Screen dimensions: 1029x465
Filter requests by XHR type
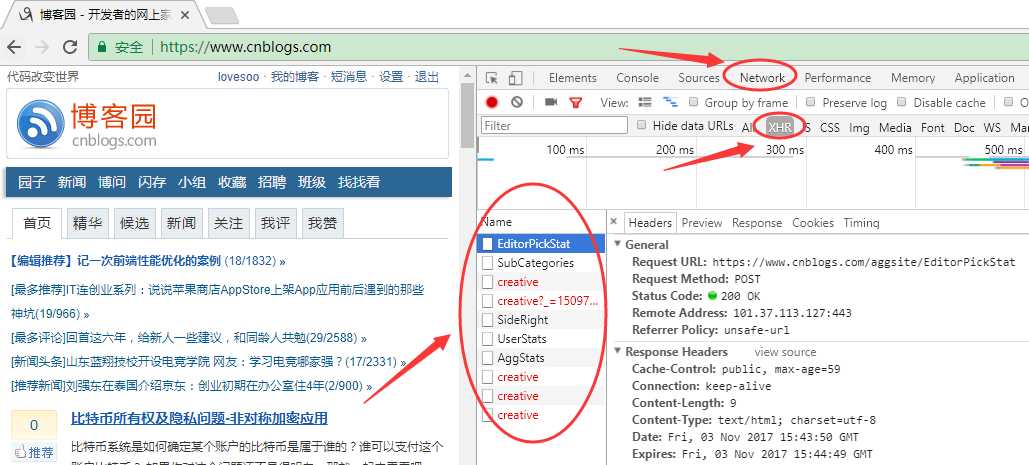coord(780,127)
